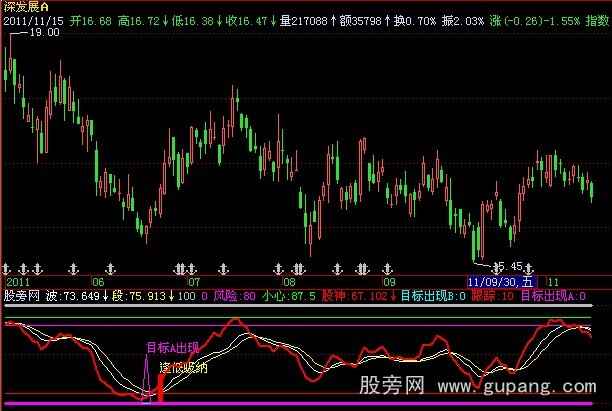
Task: Click the stock name 深发展A
Action: [26, 7]
